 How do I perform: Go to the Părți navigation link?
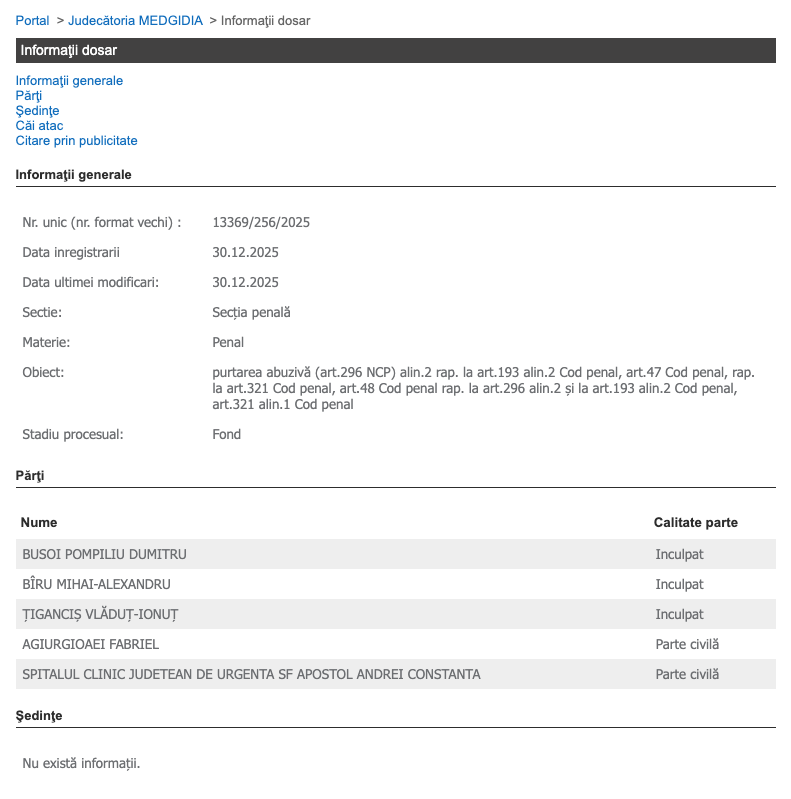pos(29,96)
